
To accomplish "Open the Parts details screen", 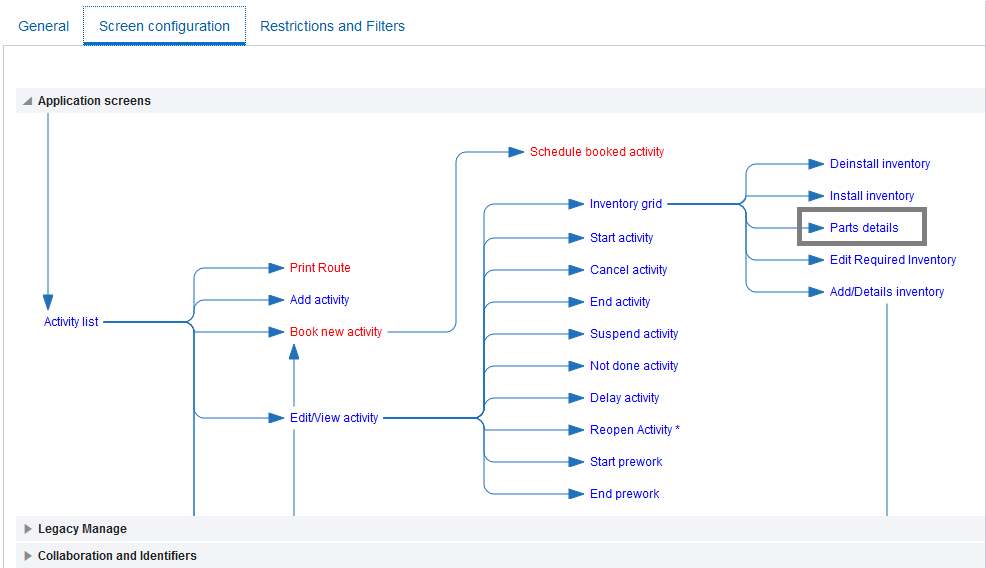I will pyautogui.click(x=864, y=228).
